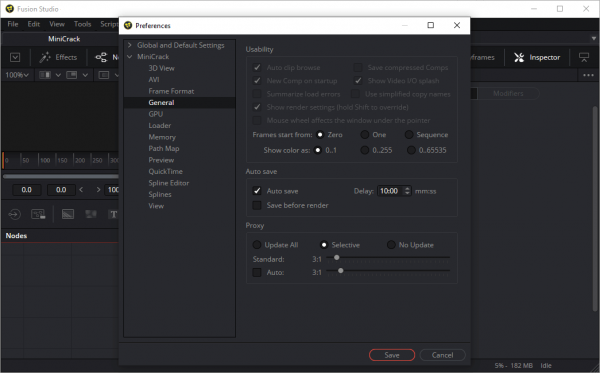Click the dual-screen layout icon beside Inspector
Image resolution: width=600 pixels, height=373 pixels.
(584, 57)
